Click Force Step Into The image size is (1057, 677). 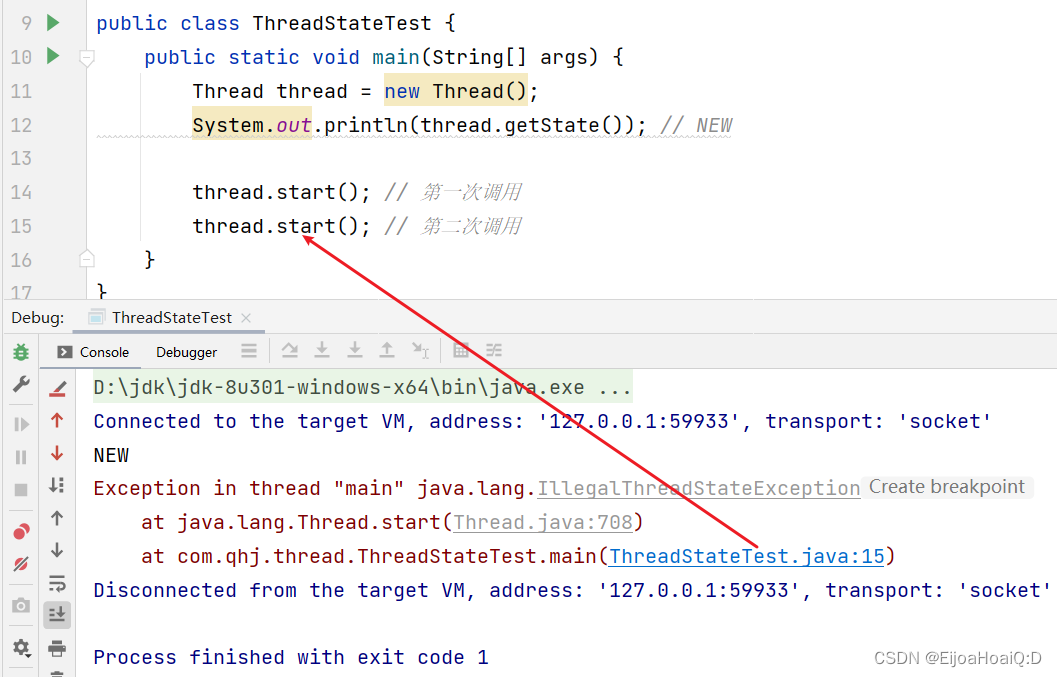(355, 350)
